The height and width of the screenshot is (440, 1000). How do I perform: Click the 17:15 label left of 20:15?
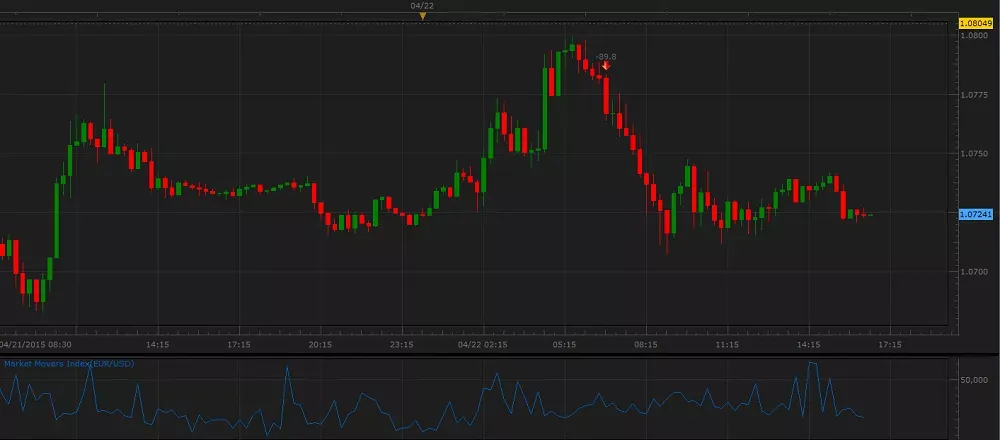pos(239,344)
